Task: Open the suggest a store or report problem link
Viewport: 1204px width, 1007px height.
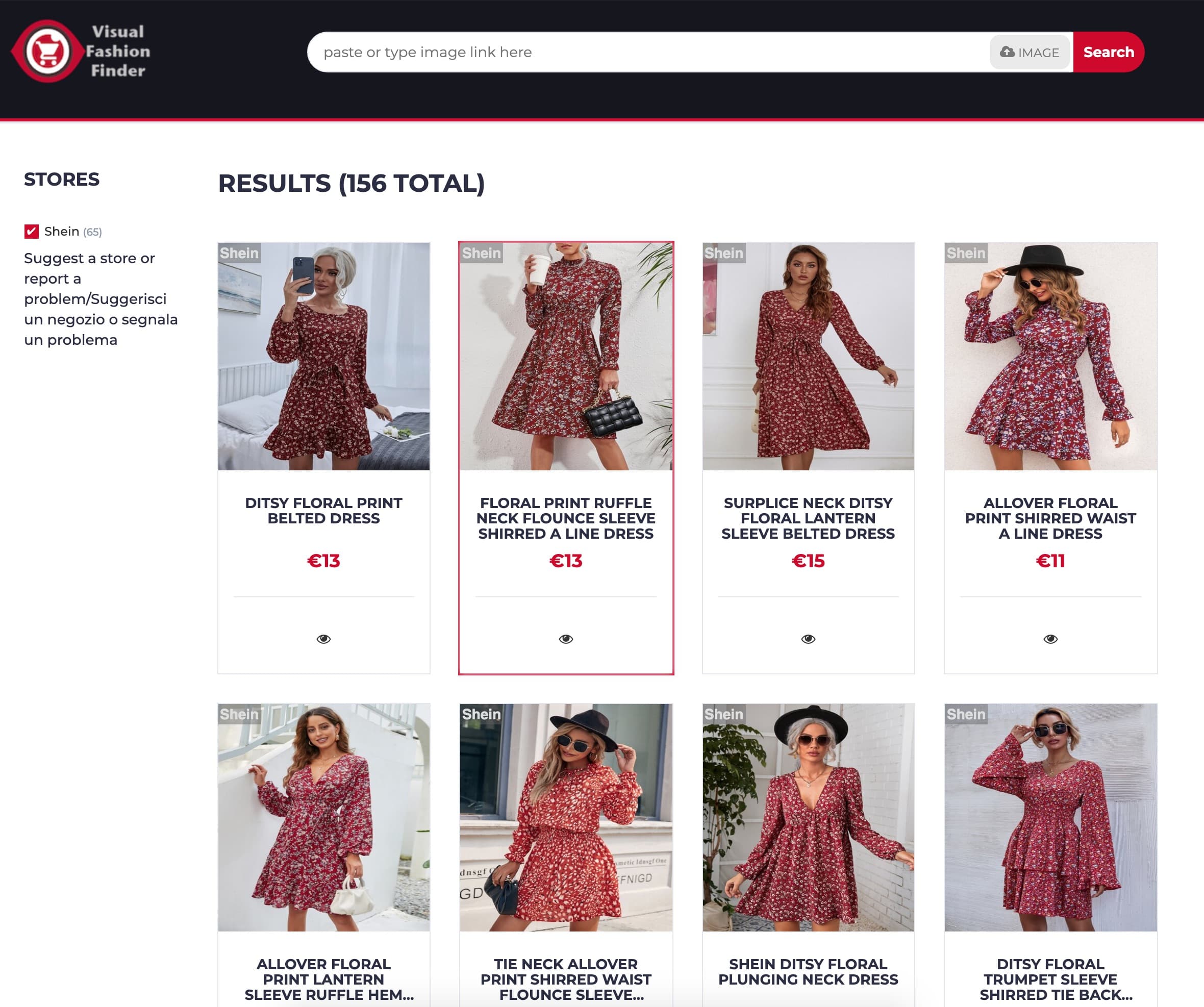Action: coord(94,298)
